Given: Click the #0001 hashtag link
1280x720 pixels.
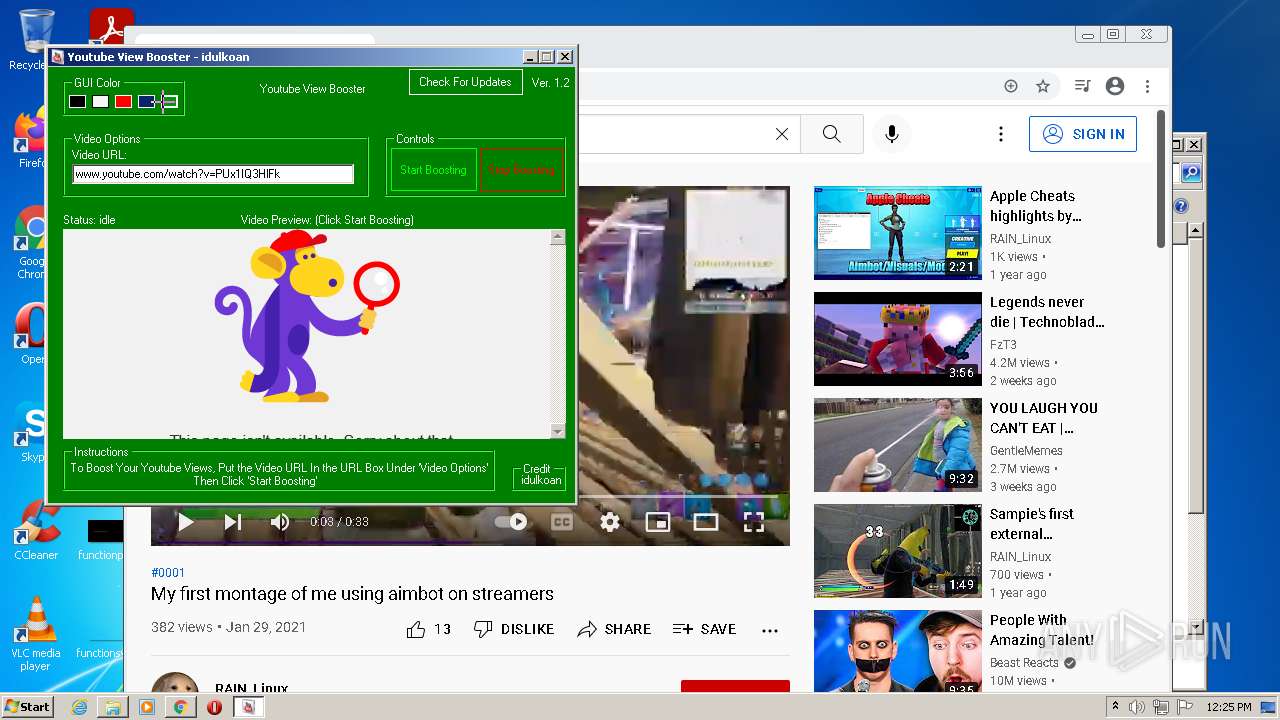Looking at the screenshot, I should coord(168,573).
